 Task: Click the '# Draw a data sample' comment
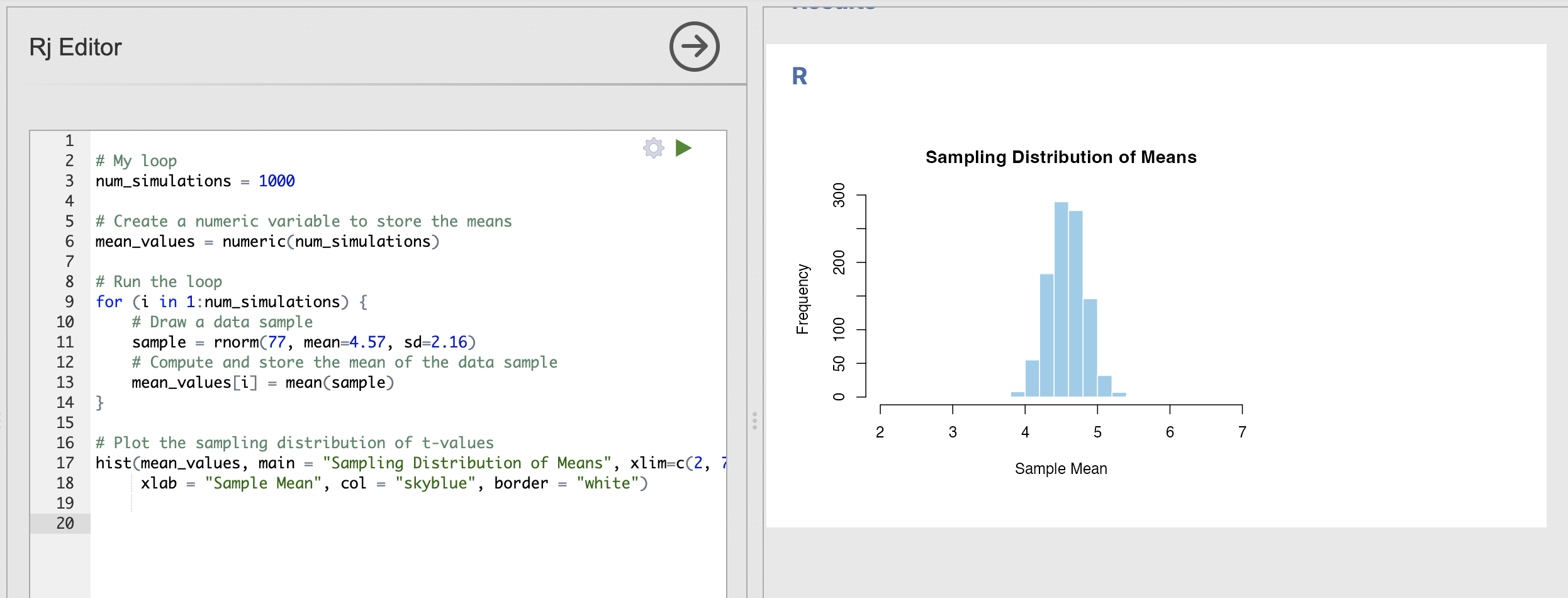(x=222, y=322)
